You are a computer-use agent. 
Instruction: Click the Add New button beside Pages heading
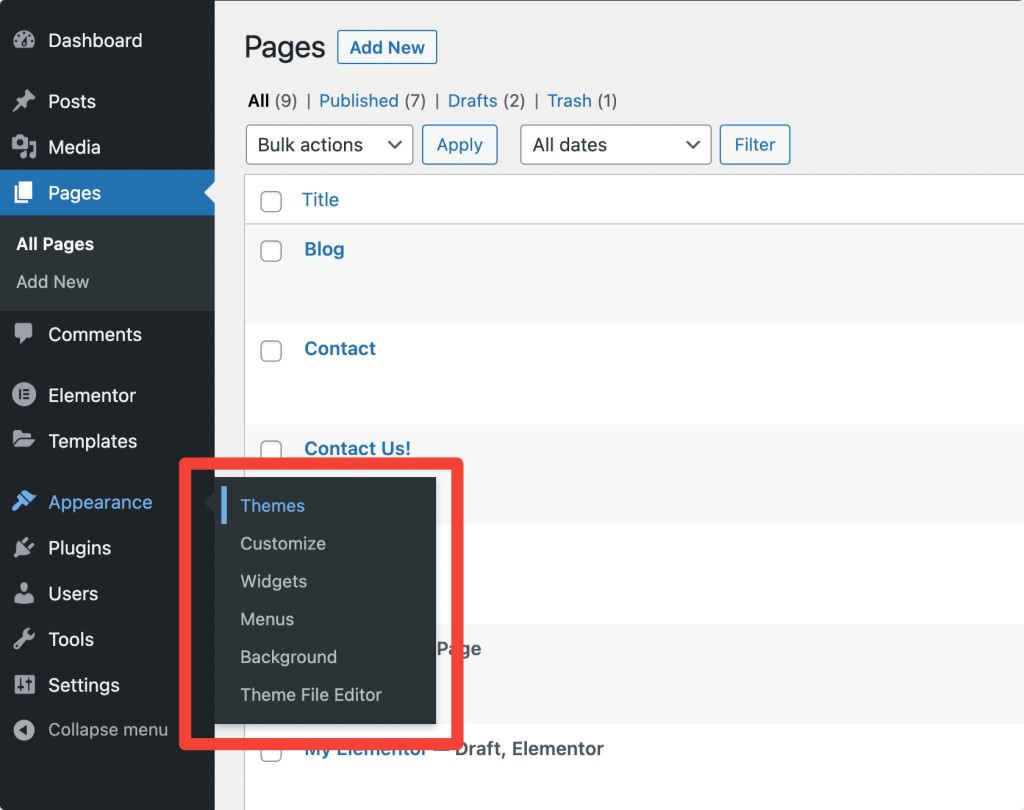pyautogui.click(x=387, y=47)
